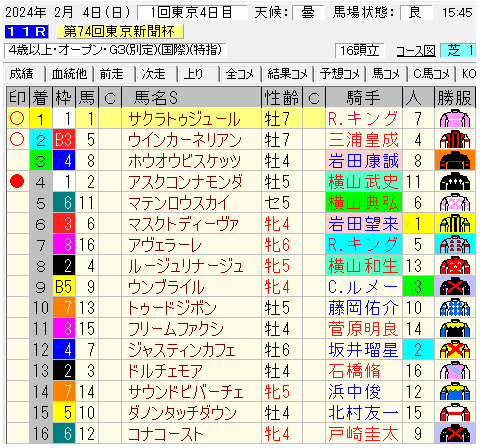Viewport: 480px width, 448px height.
Task: Click the silks icon for コナコースト
Action: [455, 434]
